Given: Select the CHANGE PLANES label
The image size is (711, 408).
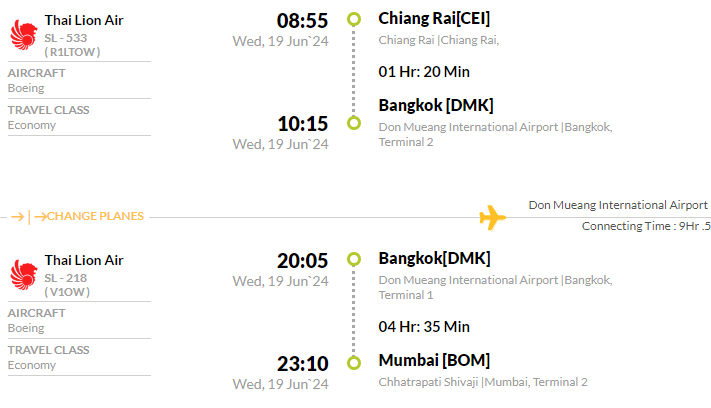Looking at the screenshot, I should [x=95, y=216].
